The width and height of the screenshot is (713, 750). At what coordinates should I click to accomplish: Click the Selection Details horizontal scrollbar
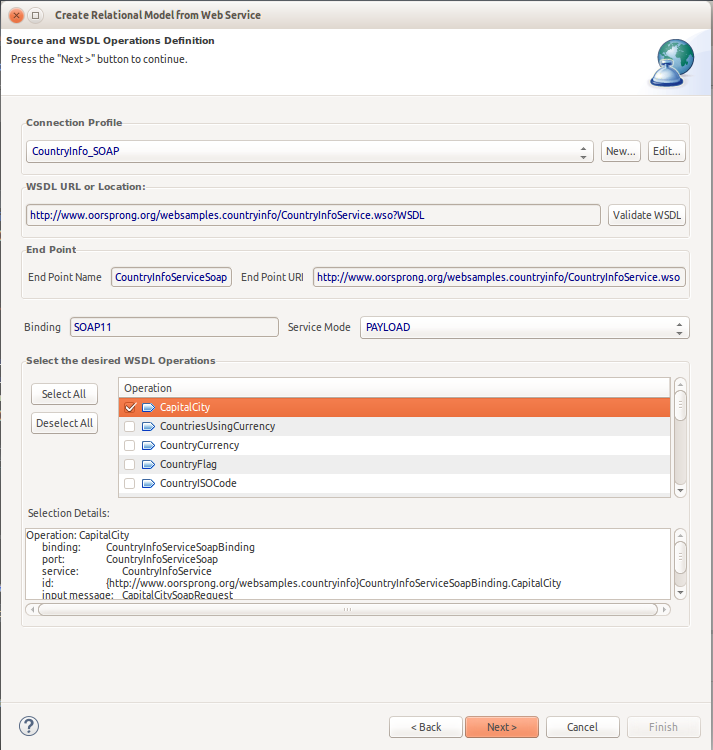coord(348,609)
